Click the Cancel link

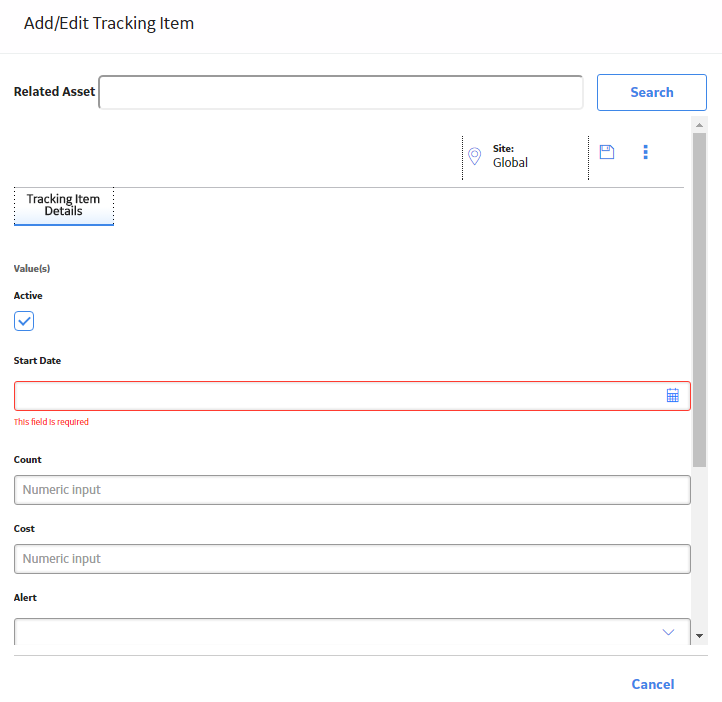point(652,684)
